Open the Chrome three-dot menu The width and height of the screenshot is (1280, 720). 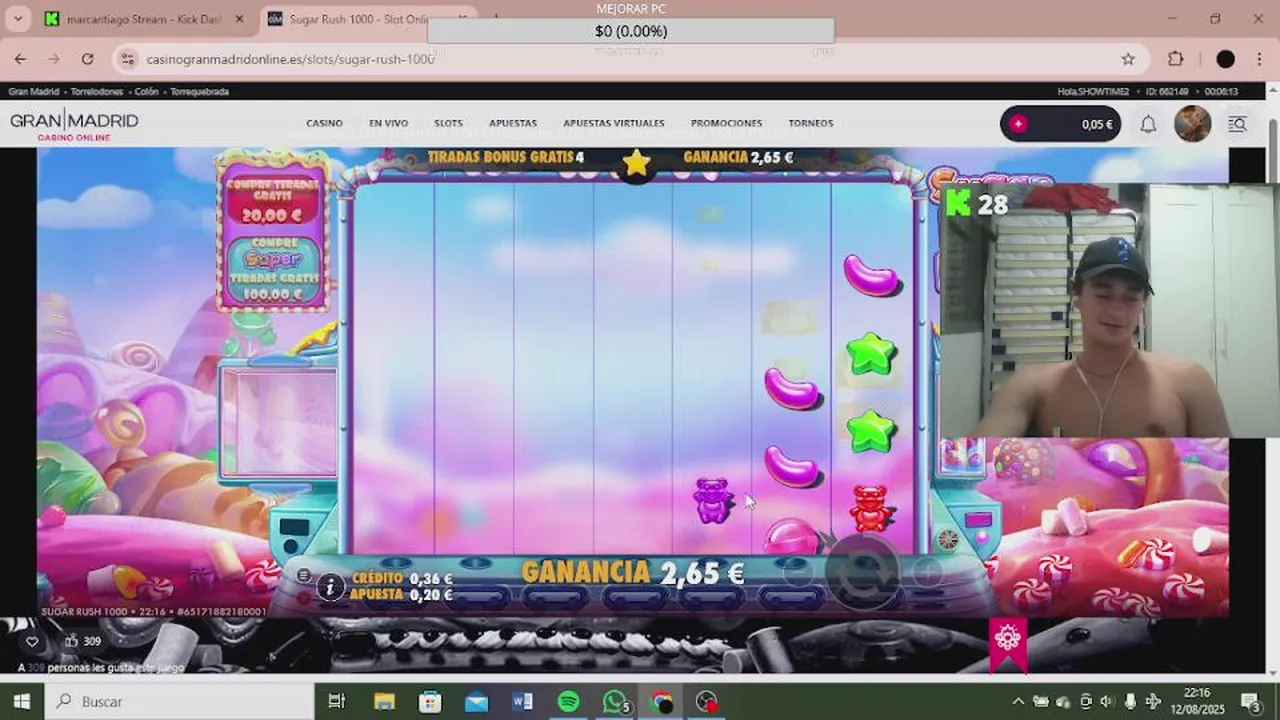click(x=1258, y=59)
